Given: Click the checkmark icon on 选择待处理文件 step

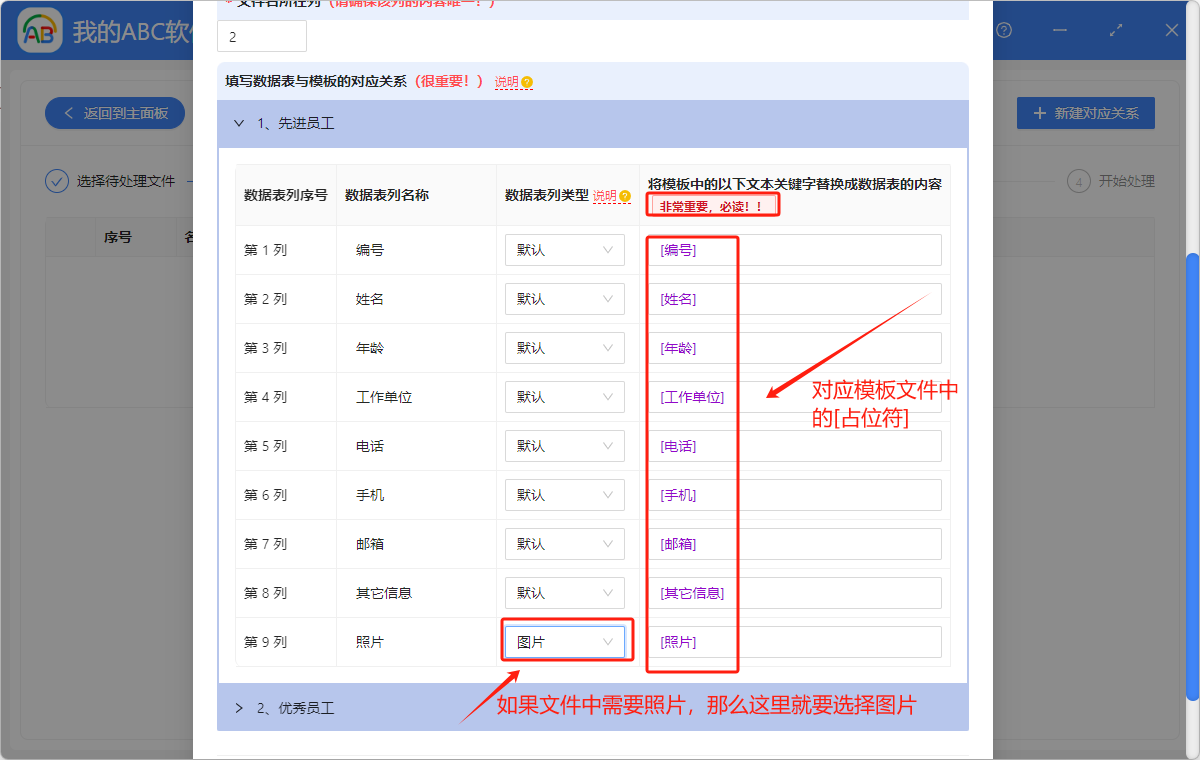Looking at the screenshot, I should 57,180.
